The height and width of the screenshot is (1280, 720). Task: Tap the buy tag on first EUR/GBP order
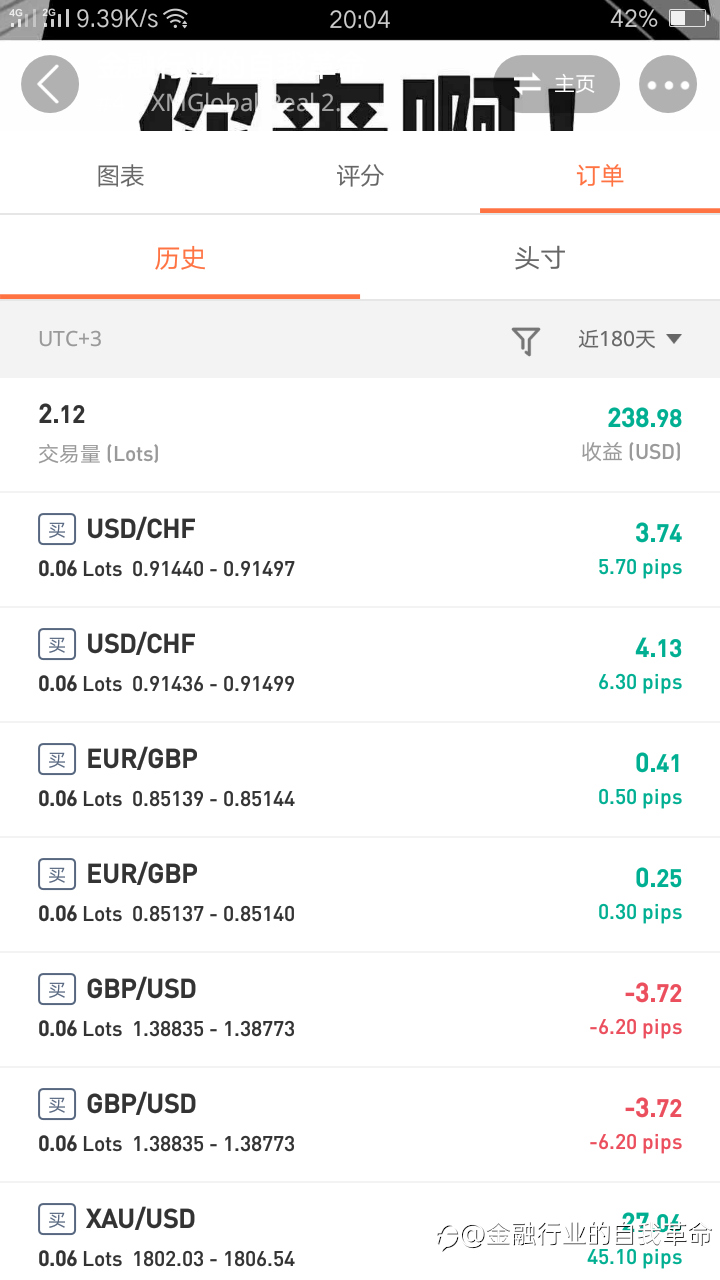coord(57,759)
